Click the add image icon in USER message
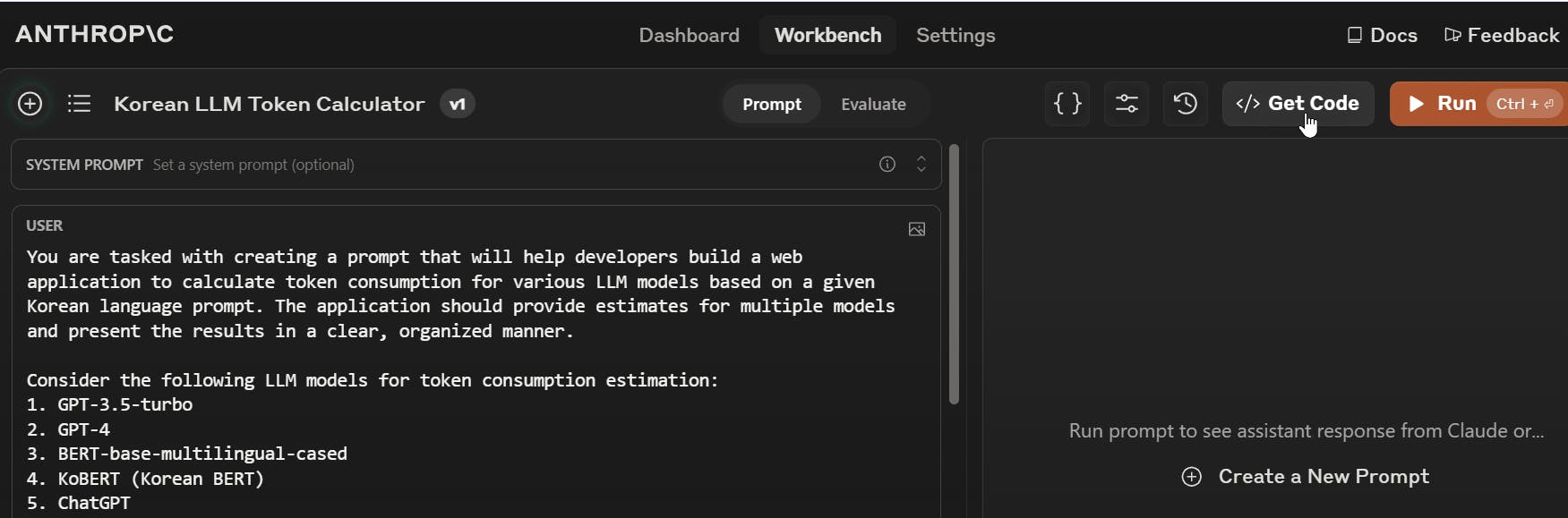This screenshot has height=518, width=1568. pyautogui.click(x=917, y=229)
